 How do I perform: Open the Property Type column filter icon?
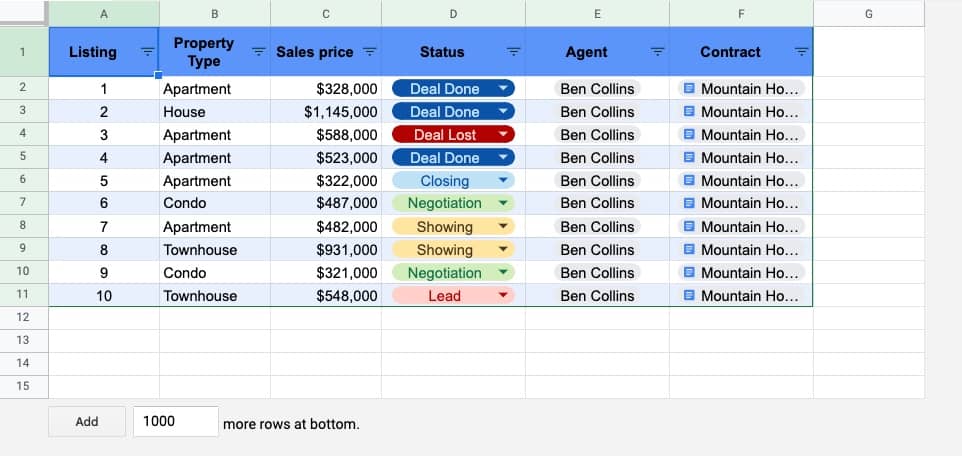point(258,52)
